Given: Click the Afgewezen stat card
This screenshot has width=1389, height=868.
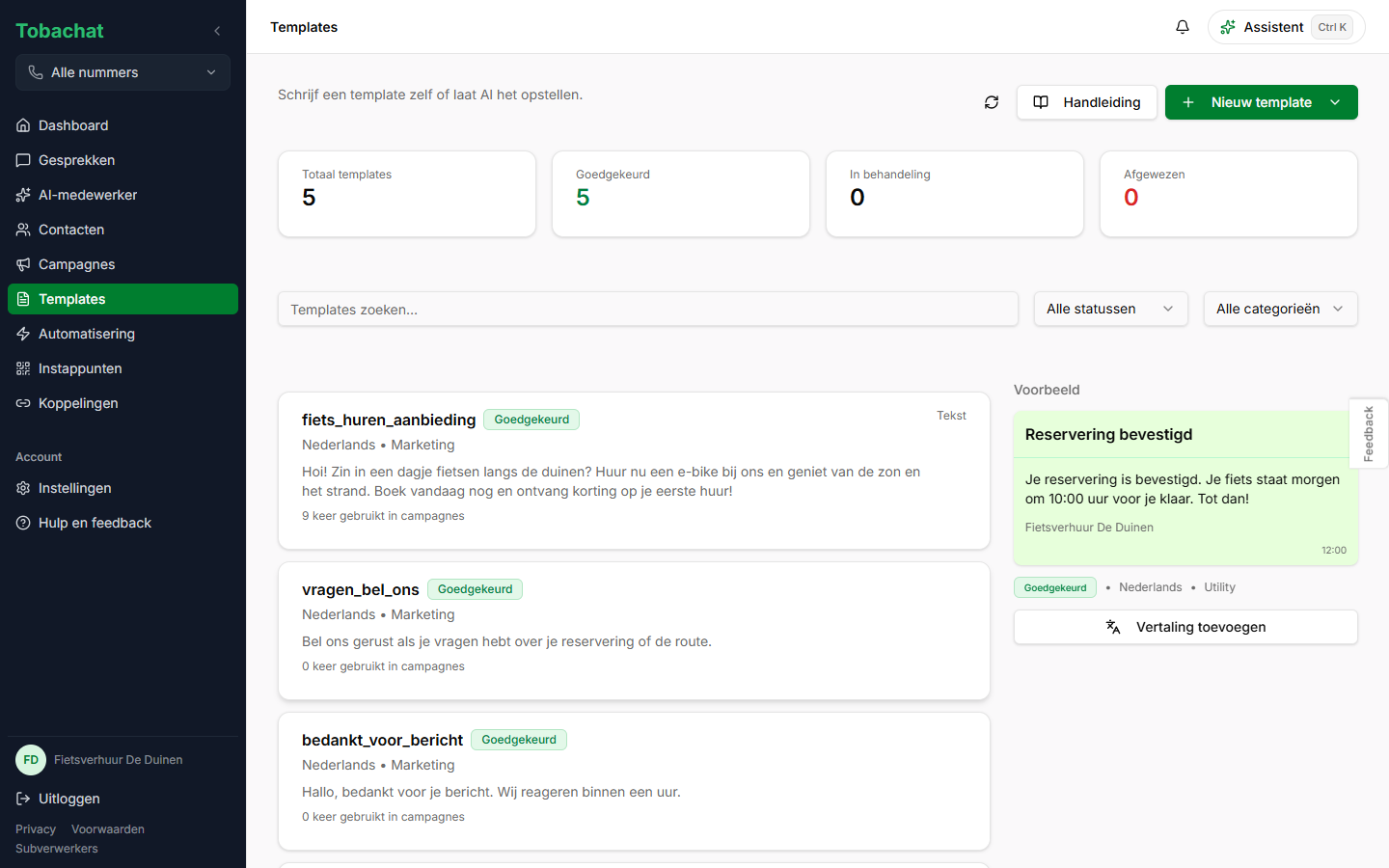Looking at the screenshot, I should click(x=1229, y=194).
